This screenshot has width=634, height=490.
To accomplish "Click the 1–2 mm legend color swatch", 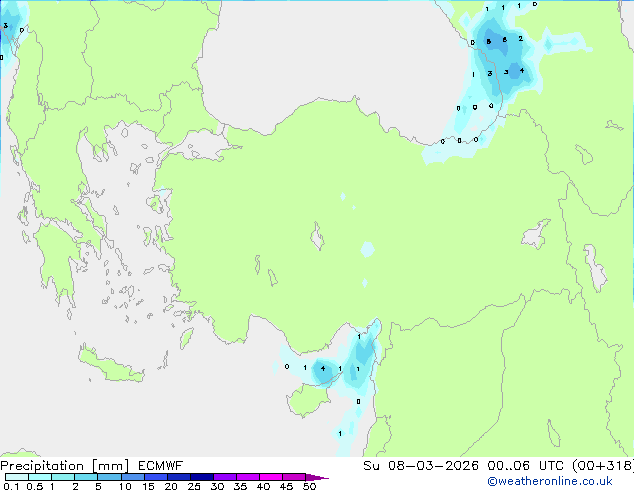I will [x=63, y=477].
